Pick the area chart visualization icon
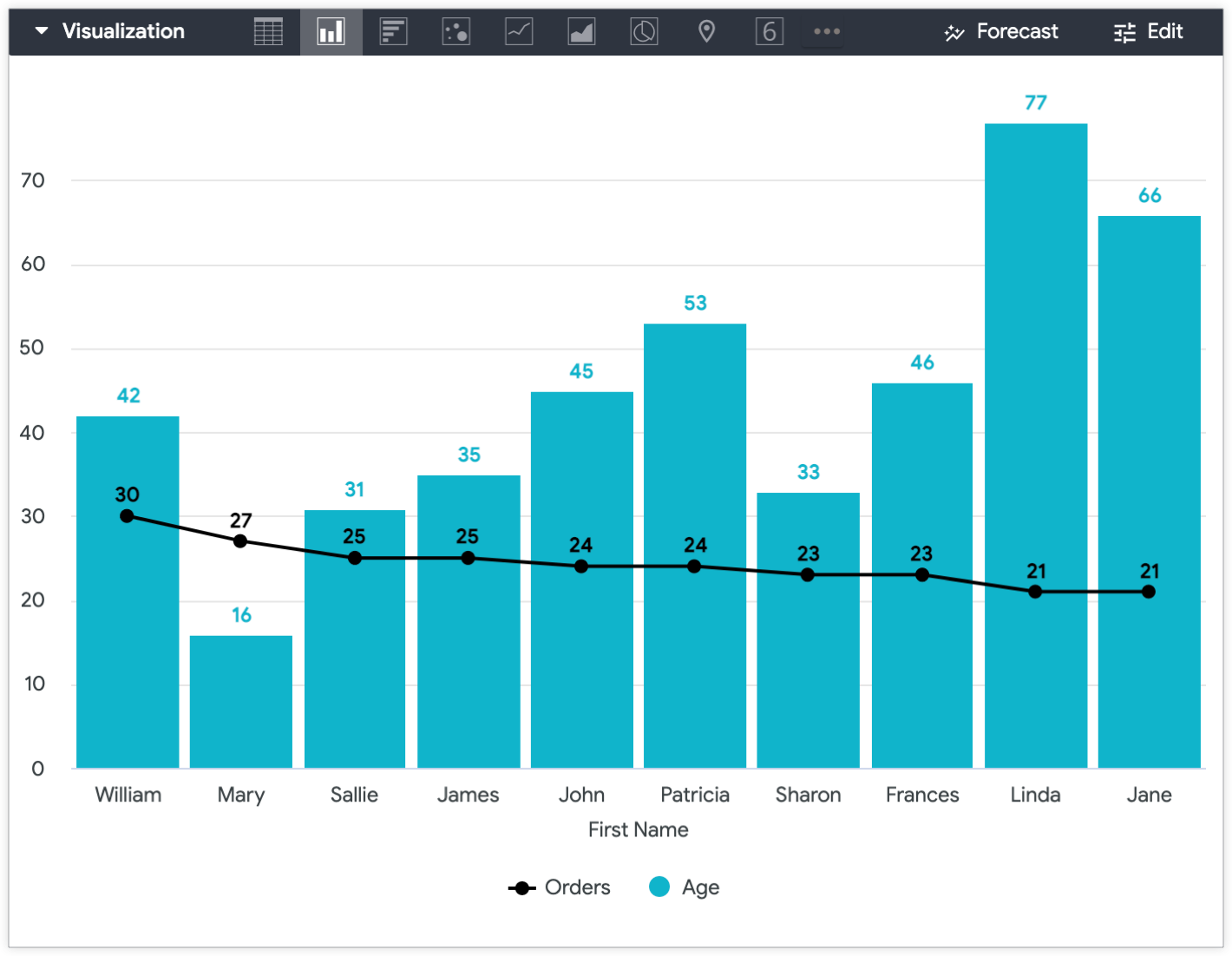The height and width of the screenshot is (956, 1232). point(581,32)
